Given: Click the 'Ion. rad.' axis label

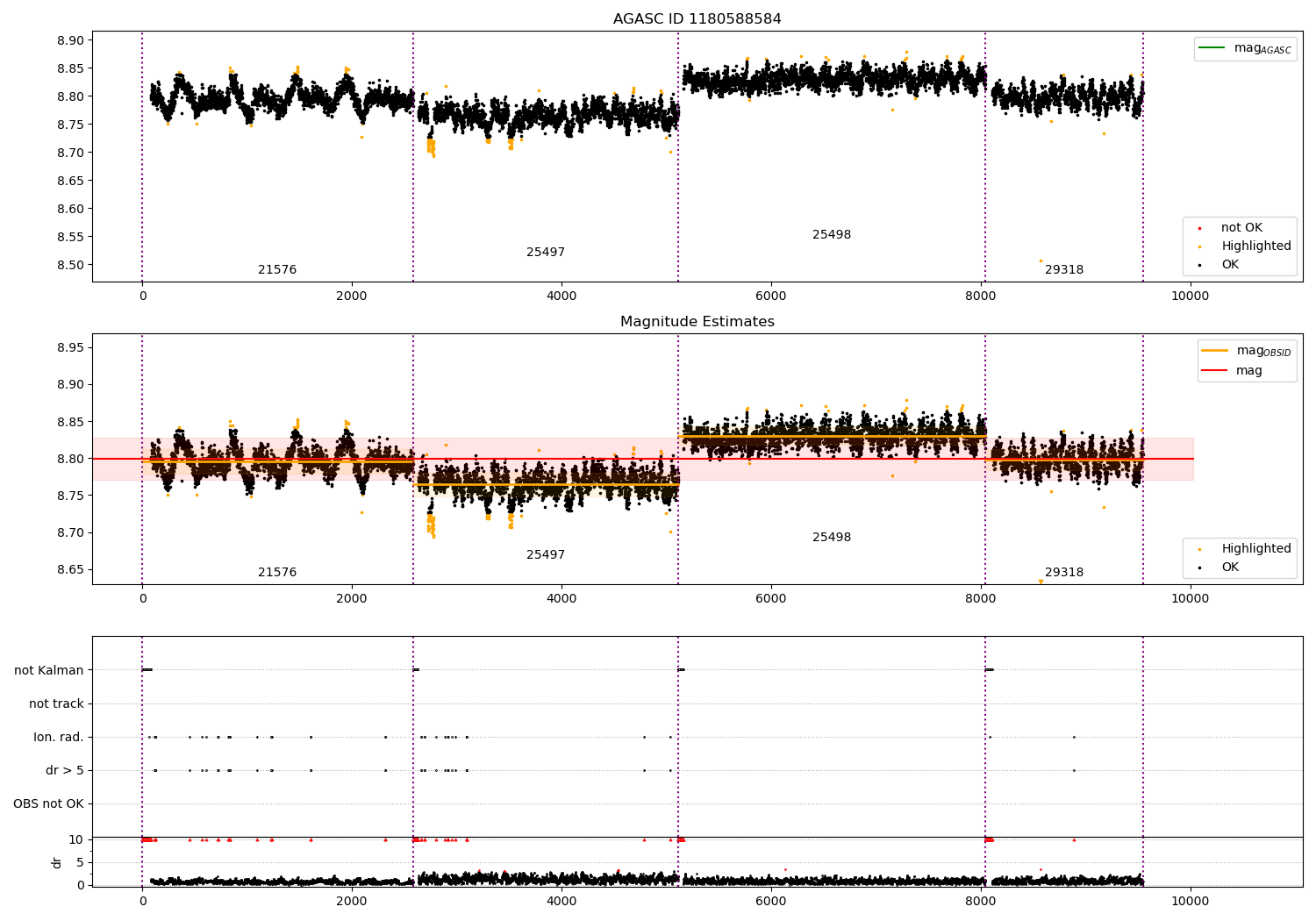Looking at the screenshot, I should [x=59, y=737].
